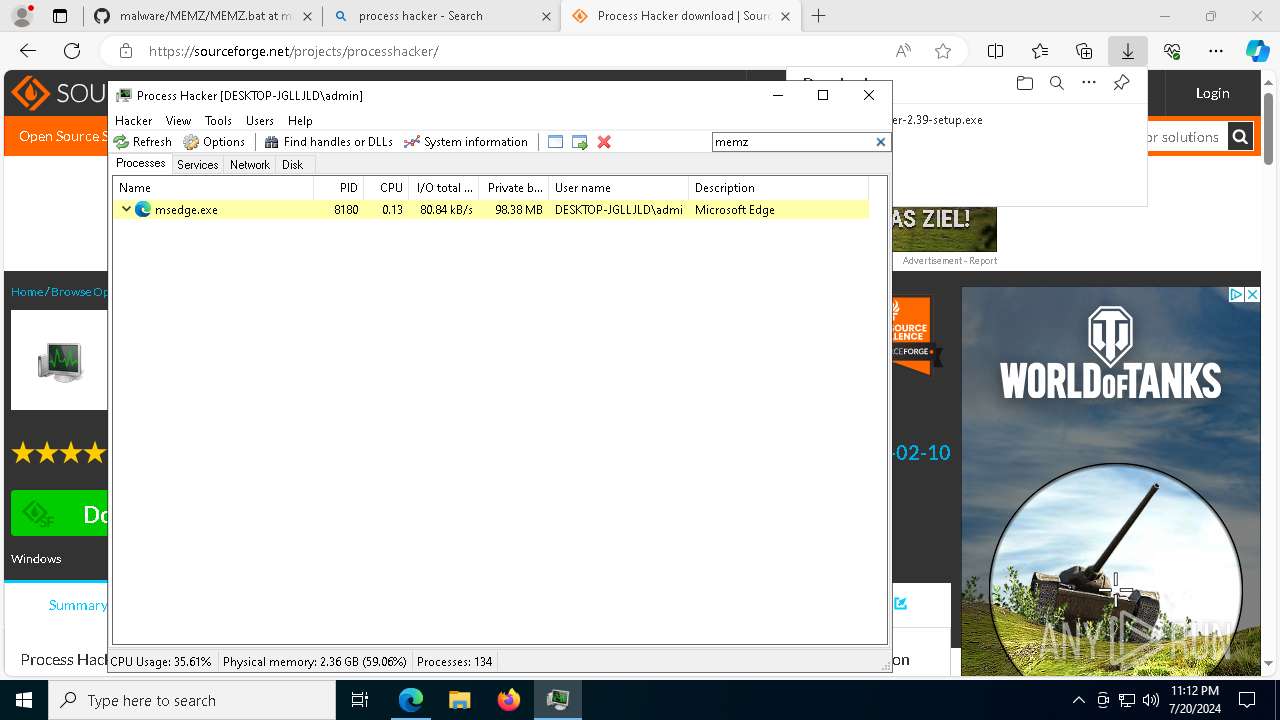
Task: Open Edge Settings and more menu
Action: pos(1216,51)
